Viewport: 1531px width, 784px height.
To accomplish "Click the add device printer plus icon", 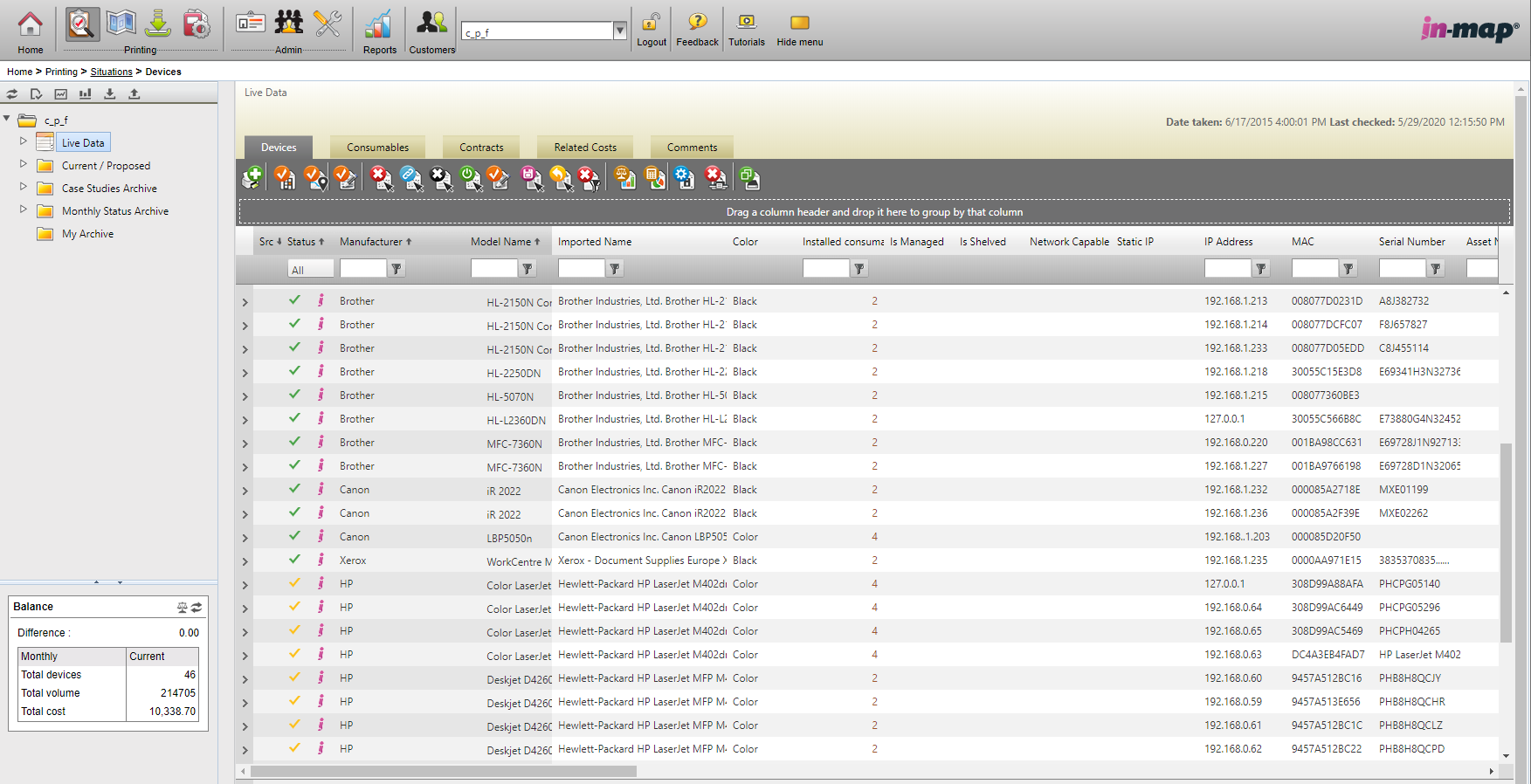I will point(252,178).
